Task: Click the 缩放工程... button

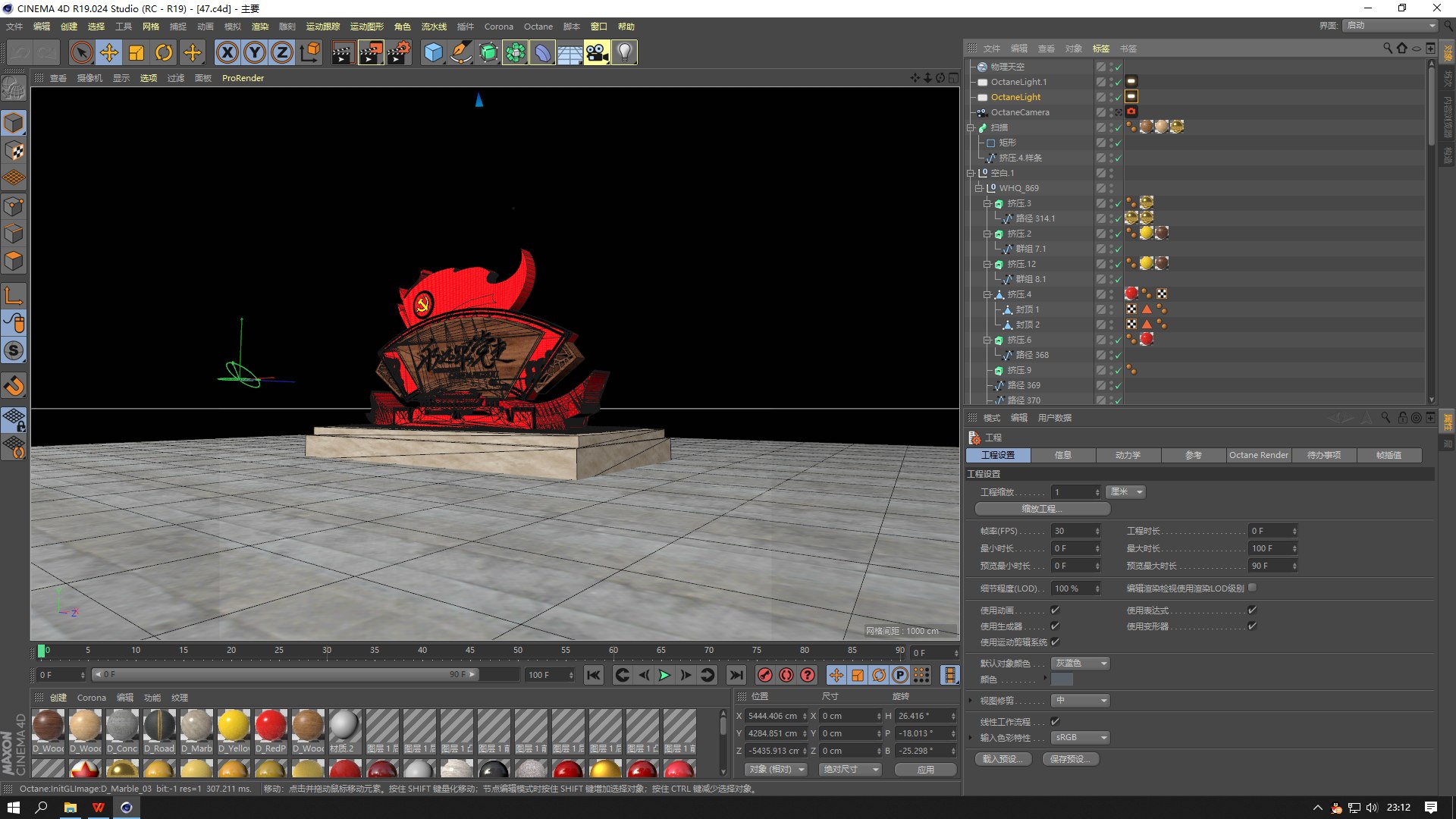Action: pyautogui.click(x=1042, y=510)
